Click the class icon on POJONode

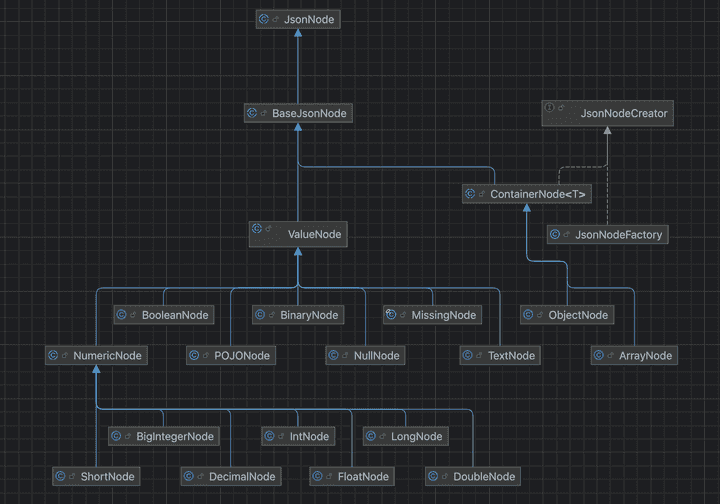click(194, 355)
